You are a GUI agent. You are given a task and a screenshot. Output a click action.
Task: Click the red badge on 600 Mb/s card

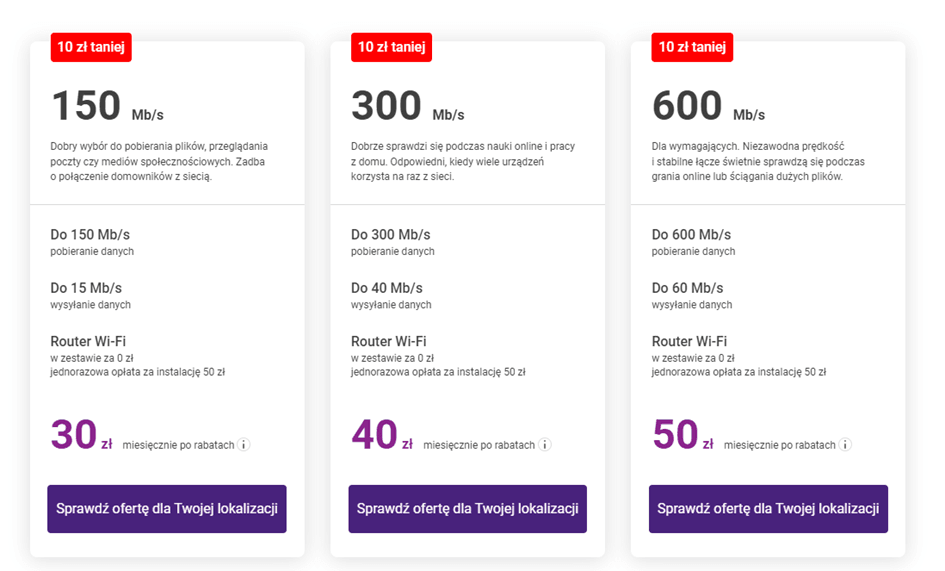coord(692,47)
